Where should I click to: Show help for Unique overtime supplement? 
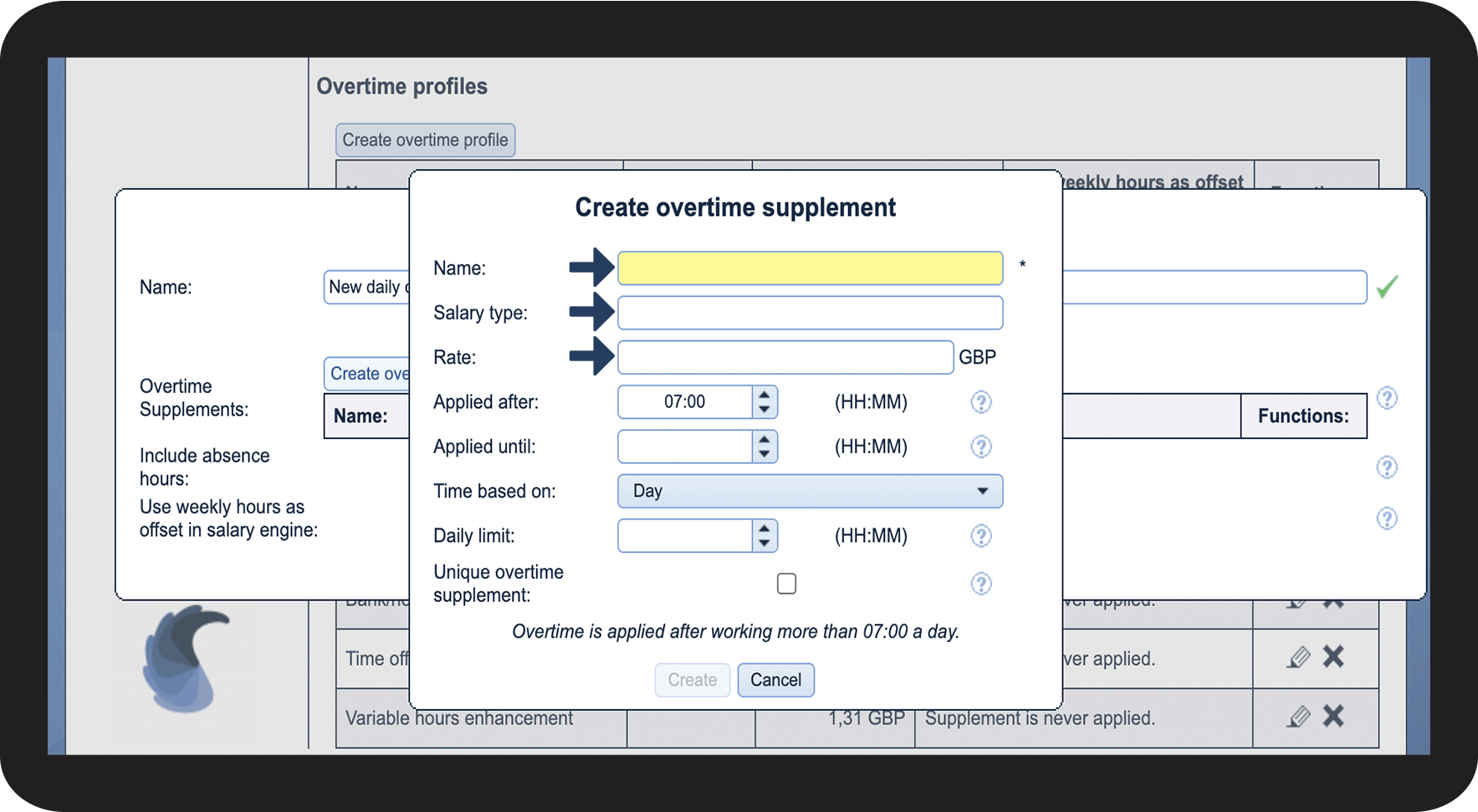[x=980, y=584]
